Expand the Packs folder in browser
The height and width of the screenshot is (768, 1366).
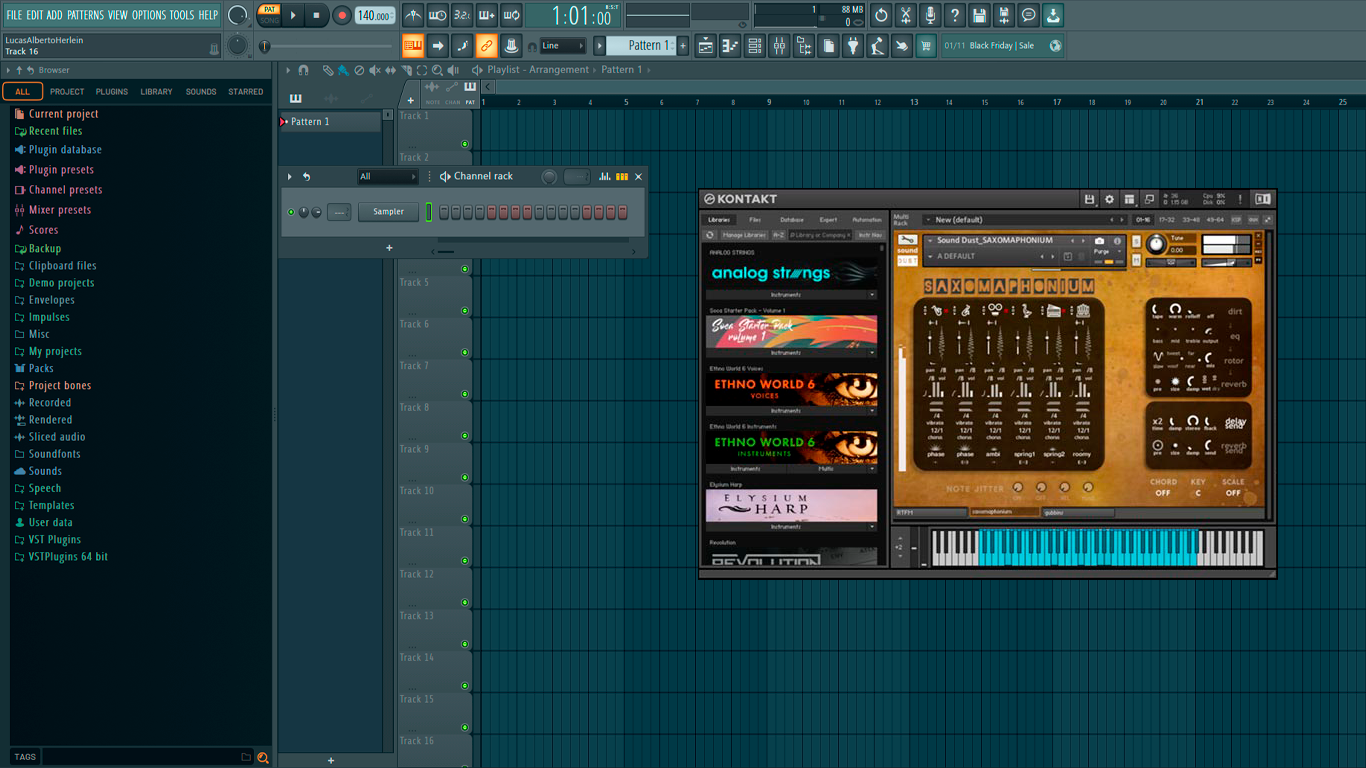pos(34,369)
